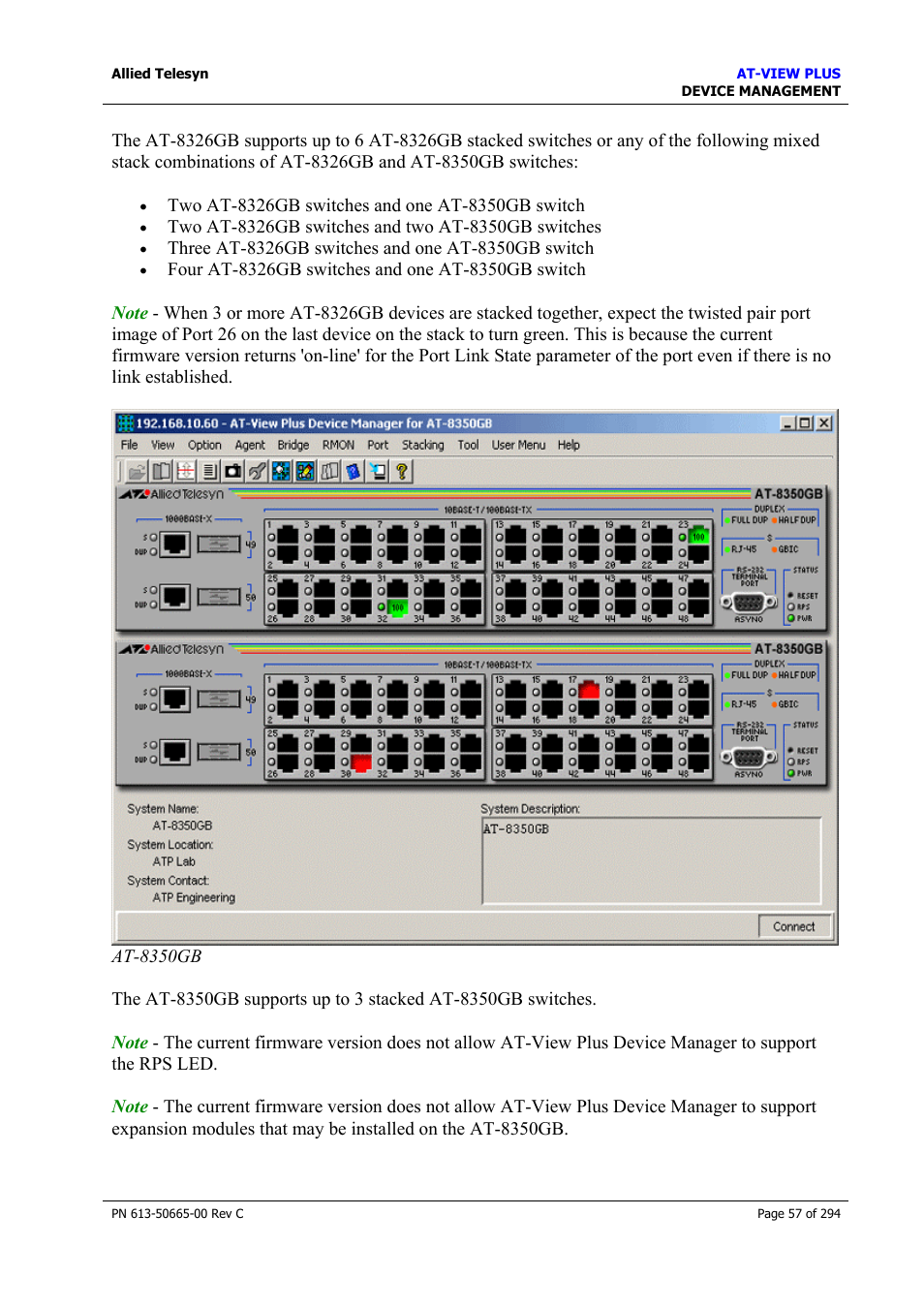Select green port 23 on top switch
This screenshot has height=1309, width=924.
(x=698, y=536)
